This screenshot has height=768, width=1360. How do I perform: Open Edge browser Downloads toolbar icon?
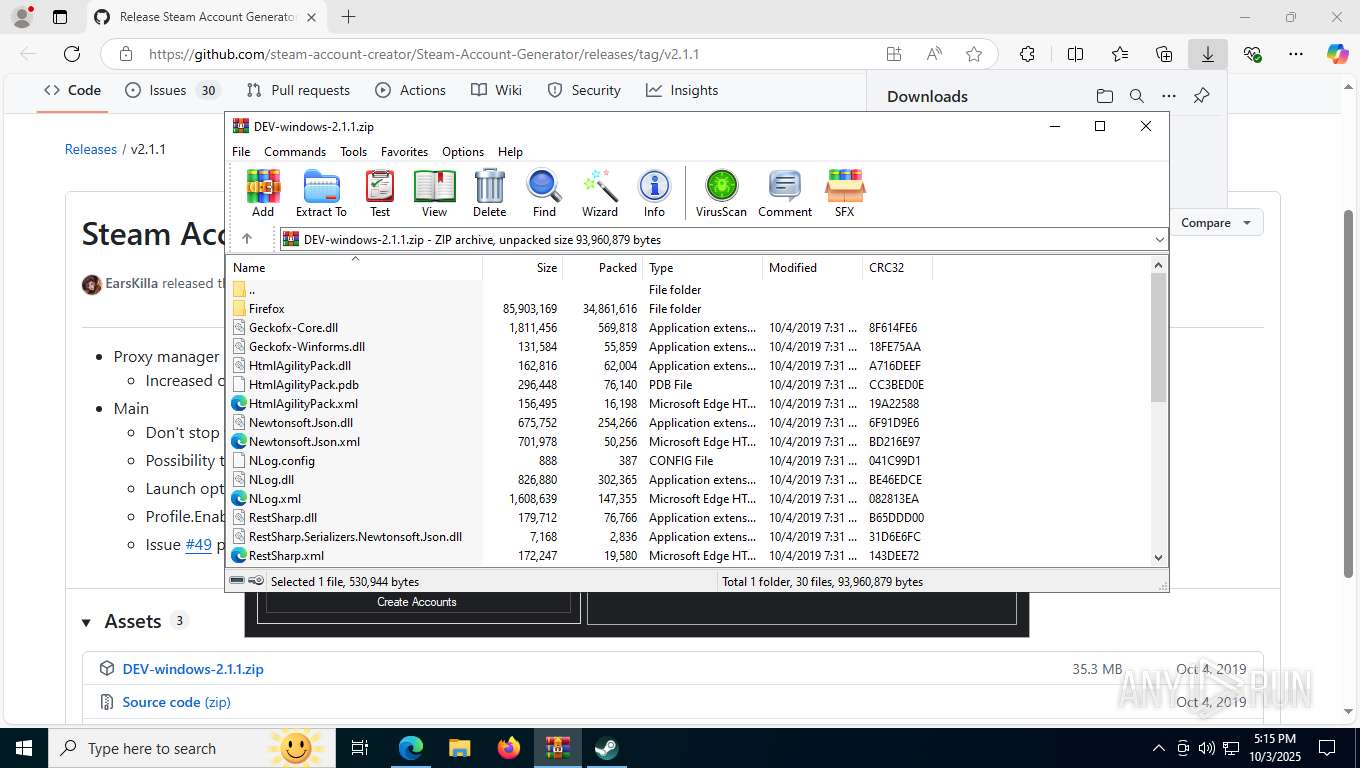click(1208, 54)
